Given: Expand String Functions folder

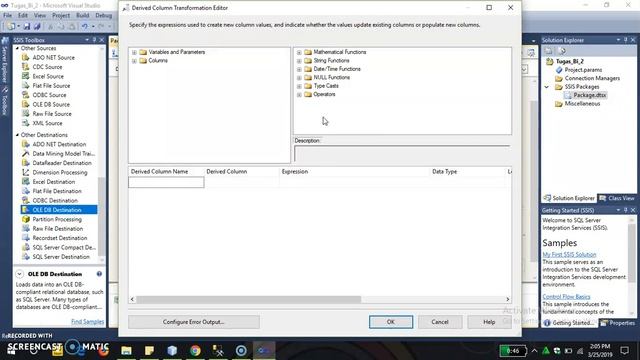Looking at the screenshot, I should pyautogui.click(x=299, y=61).
